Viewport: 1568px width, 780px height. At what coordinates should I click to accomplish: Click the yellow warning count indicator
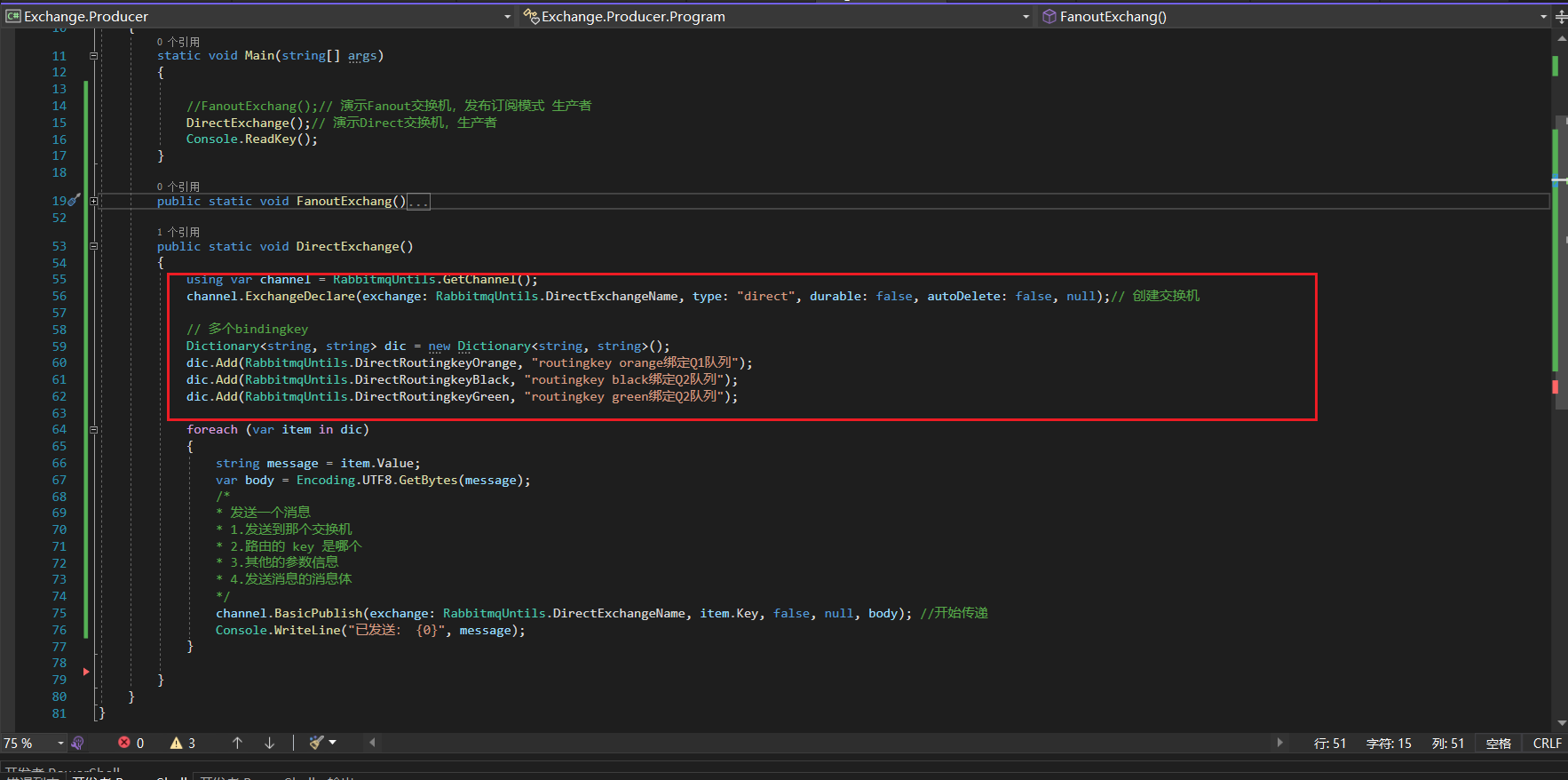pyautogui.click(x=183, y=743)
